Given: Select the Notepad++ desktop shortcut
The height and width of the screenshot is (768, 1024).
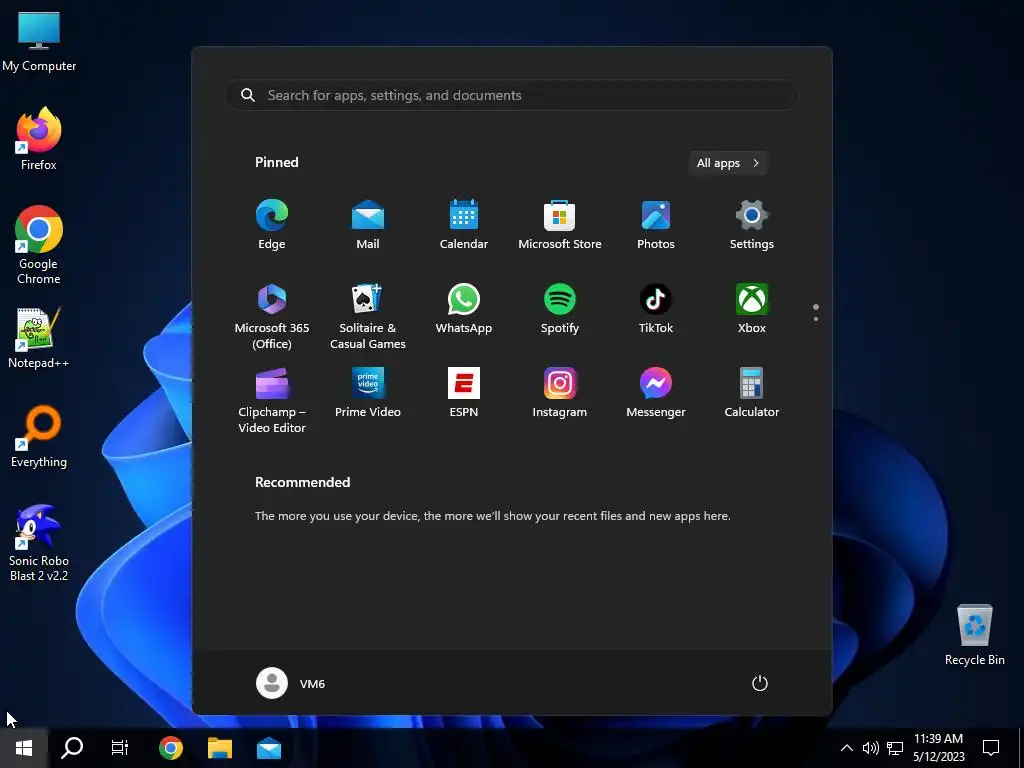Looking at the screenshot, I should [39, 338].
